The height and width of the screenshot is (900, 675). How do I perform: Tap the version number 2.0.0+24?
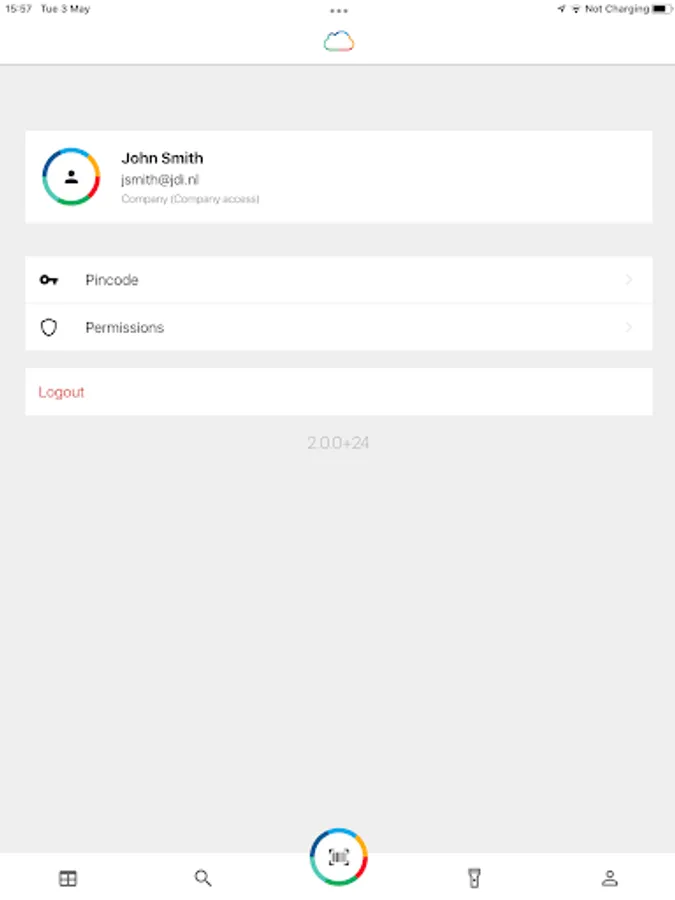[338, 443]
